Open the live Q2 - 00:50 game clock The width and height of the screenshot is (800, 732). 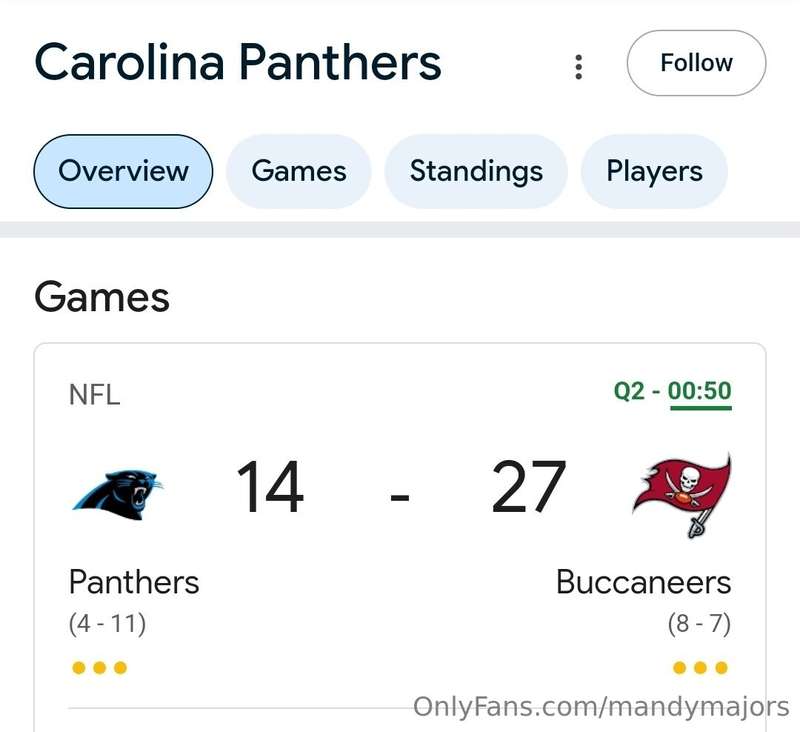pos(672,391)
